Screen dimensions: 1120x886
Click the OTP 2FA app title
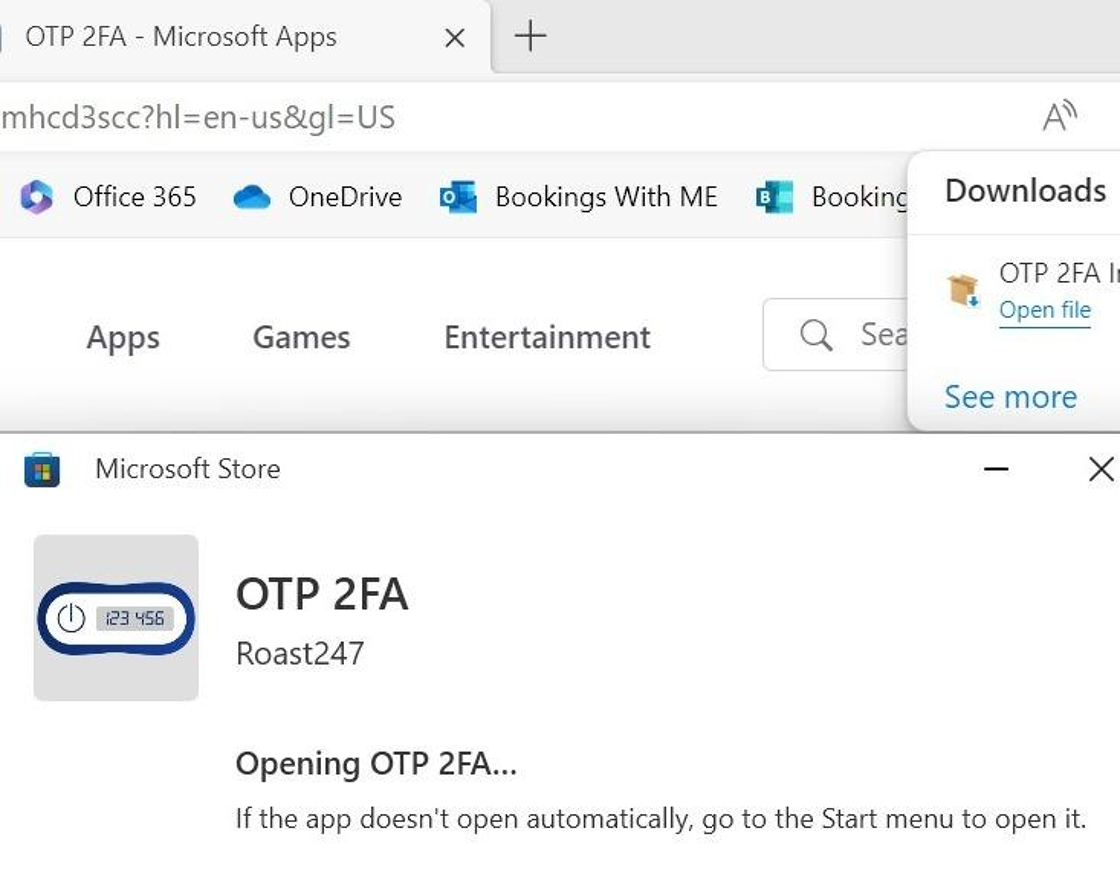[x=322, y=594]
